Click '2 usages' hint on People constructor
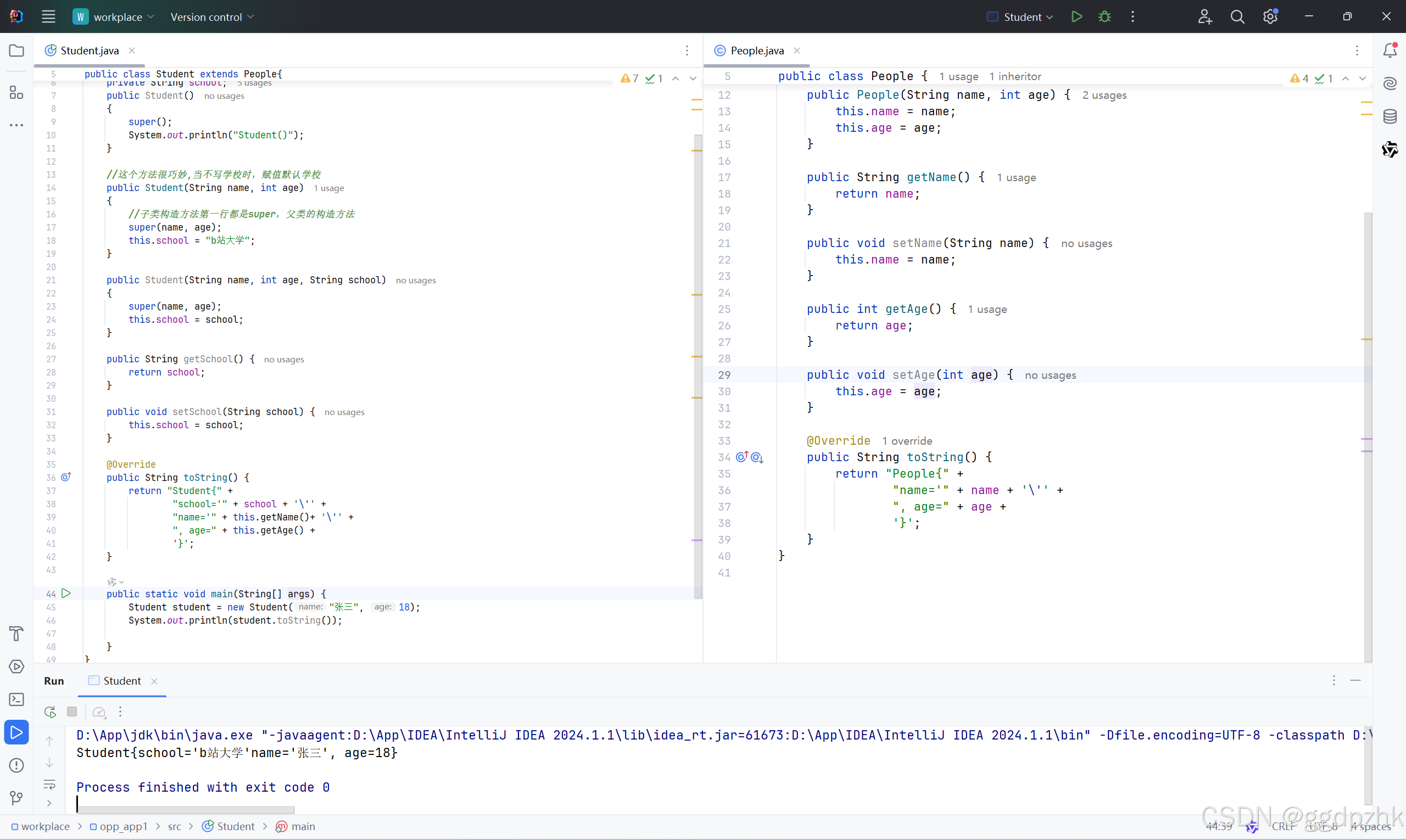The height and width of the screenshot is (840, 1406). pos(1104,95)
